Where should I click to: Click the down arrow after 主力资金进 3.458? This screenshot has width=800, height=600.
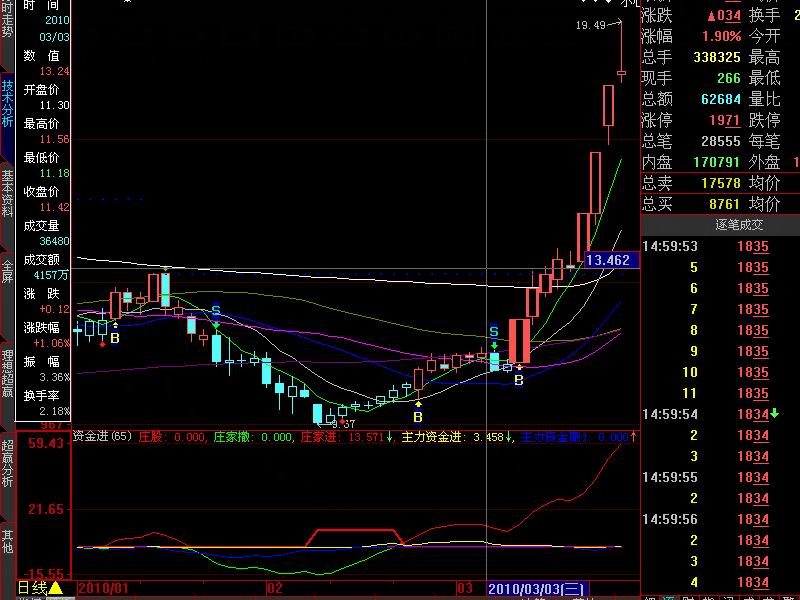click(509, 437)
